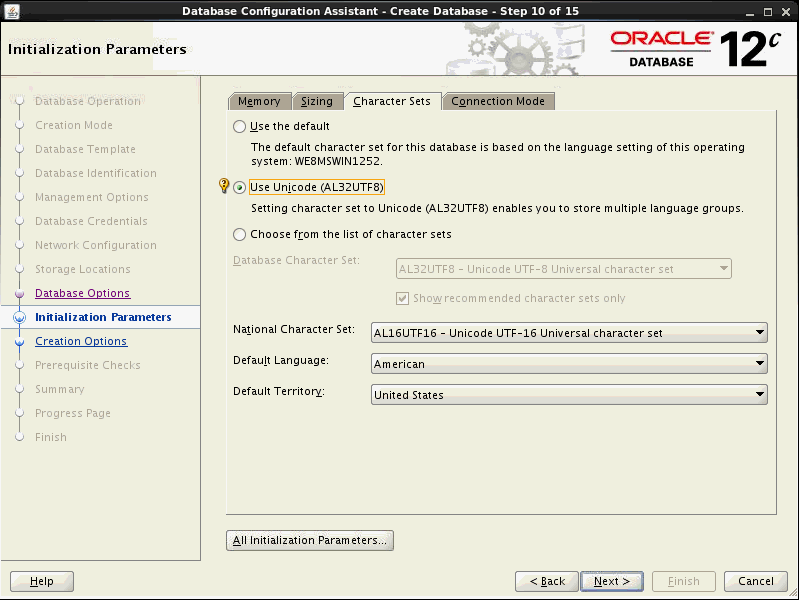Maximize the Database Configuration Assistant window
Image resolution: width=799 pixels, height=600 pixels.
click(x=768, y=11)
